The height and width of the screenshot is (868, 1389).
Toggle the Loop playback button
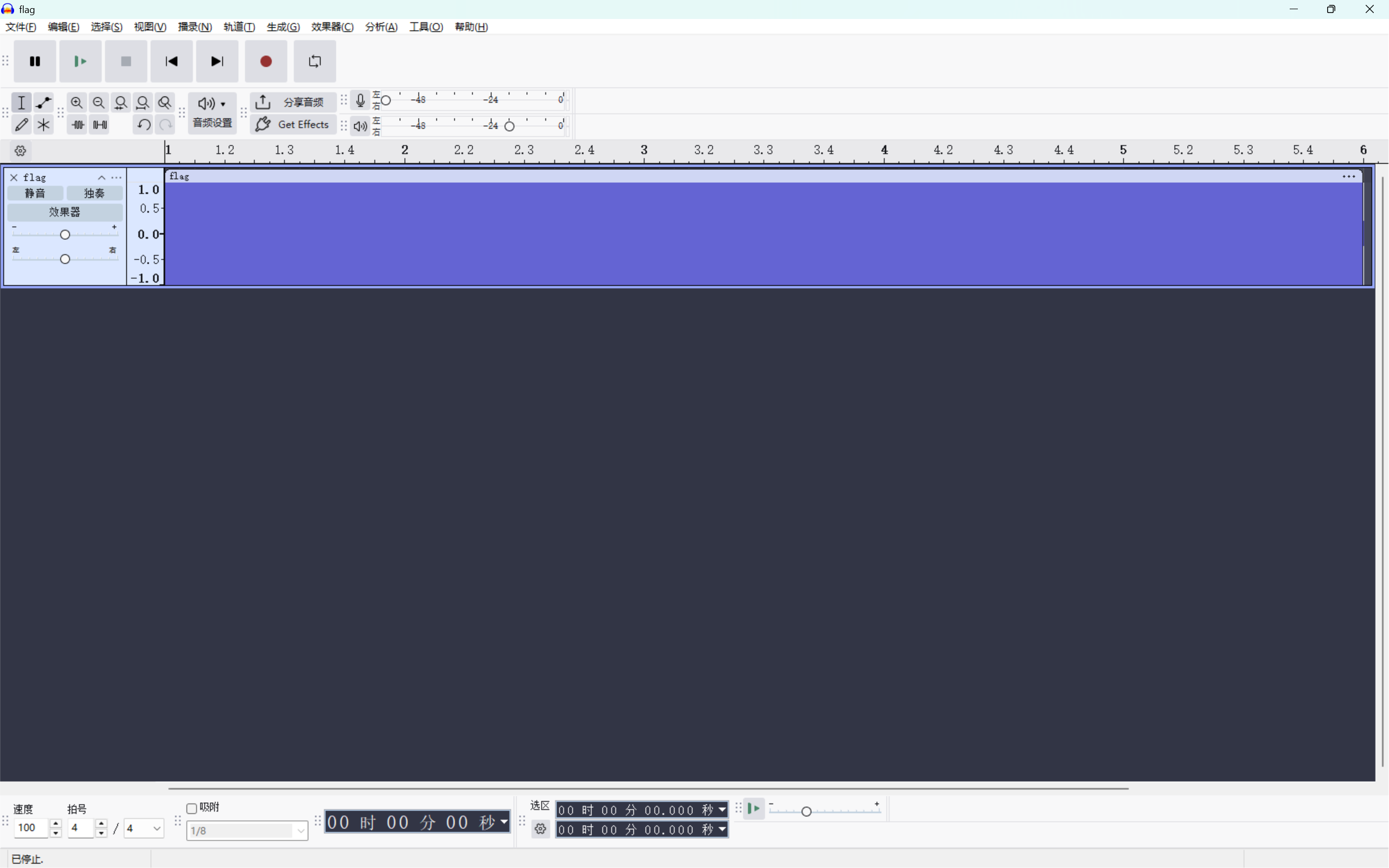[x=315, y=61]
